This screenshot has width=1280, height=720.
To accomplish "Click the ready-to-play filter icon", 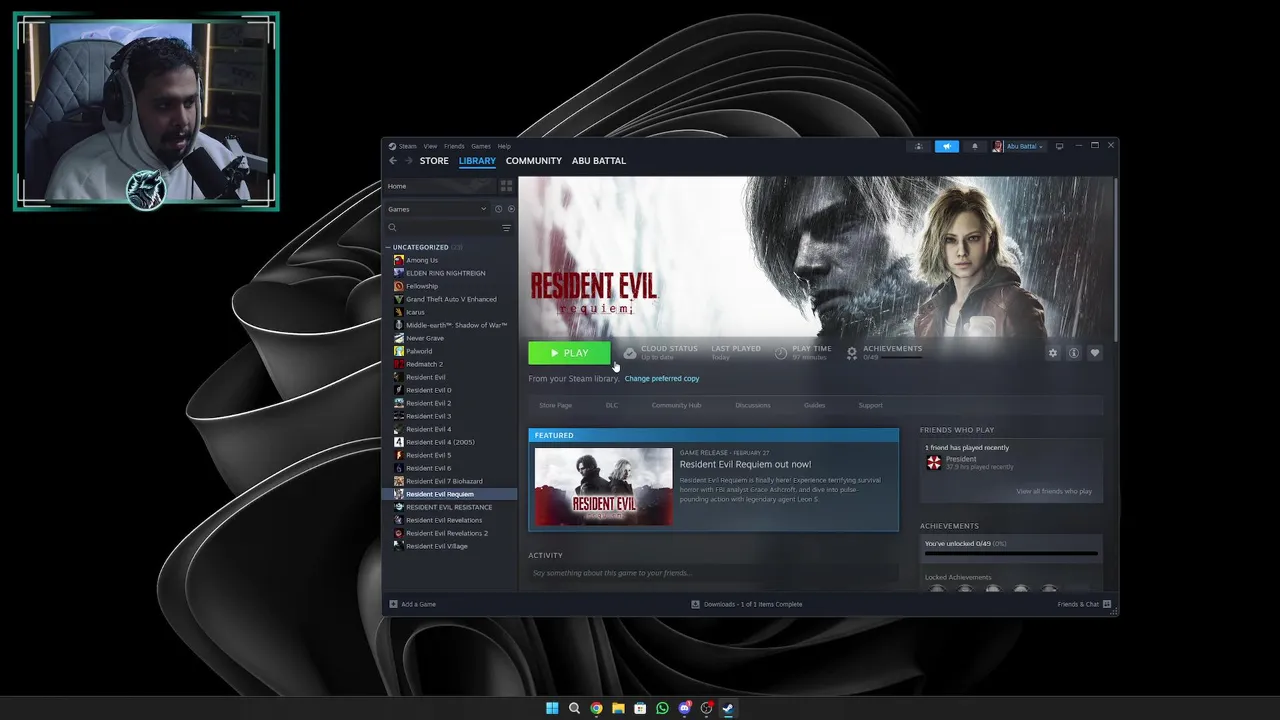I will coord(511,209).
